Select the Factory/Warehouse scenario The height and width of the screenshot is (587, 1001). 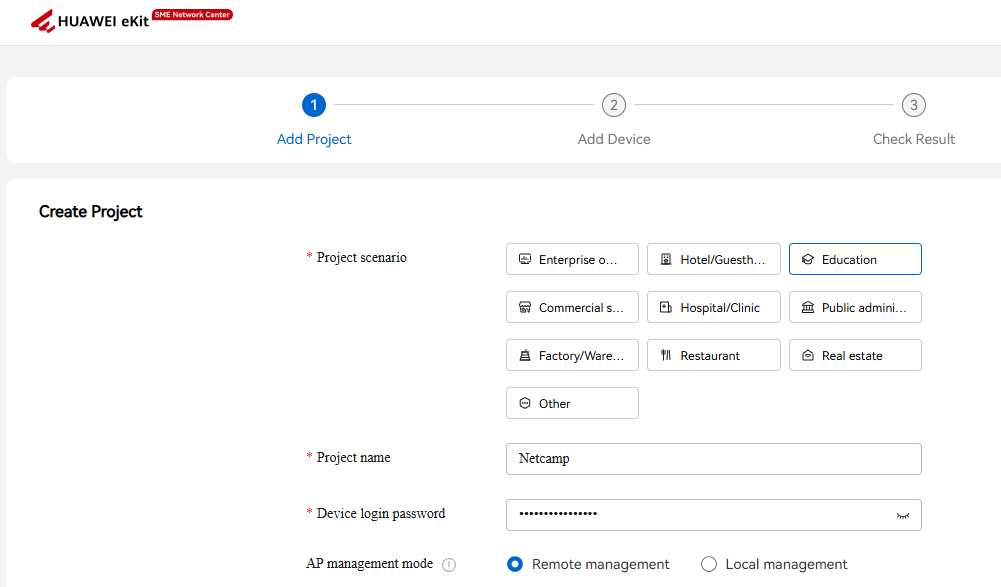pos(572,355)
